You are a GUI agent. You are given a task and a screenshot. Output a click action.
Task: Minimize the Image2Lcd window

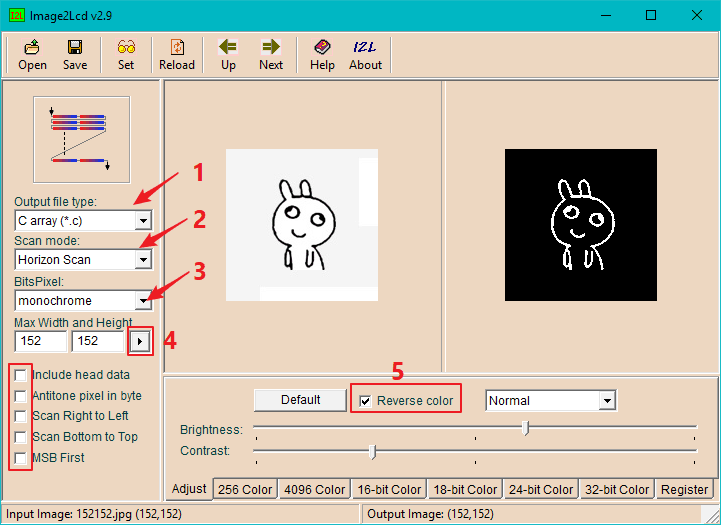pos(606,15)
